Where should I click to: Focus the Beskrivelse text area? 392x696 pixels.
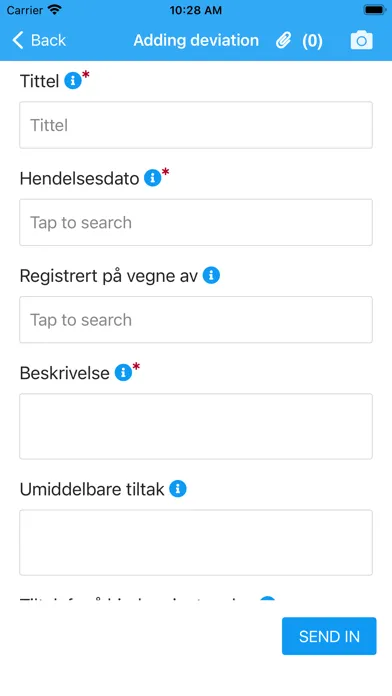click(x=196, y=426)
